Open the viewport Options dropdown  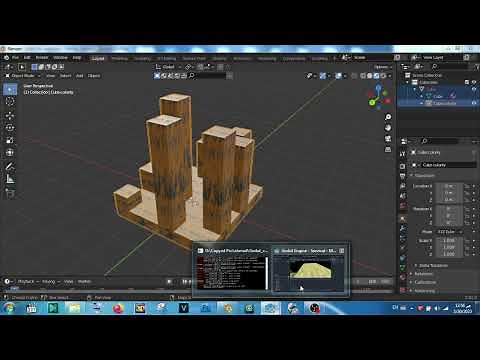tap(383, 67)
